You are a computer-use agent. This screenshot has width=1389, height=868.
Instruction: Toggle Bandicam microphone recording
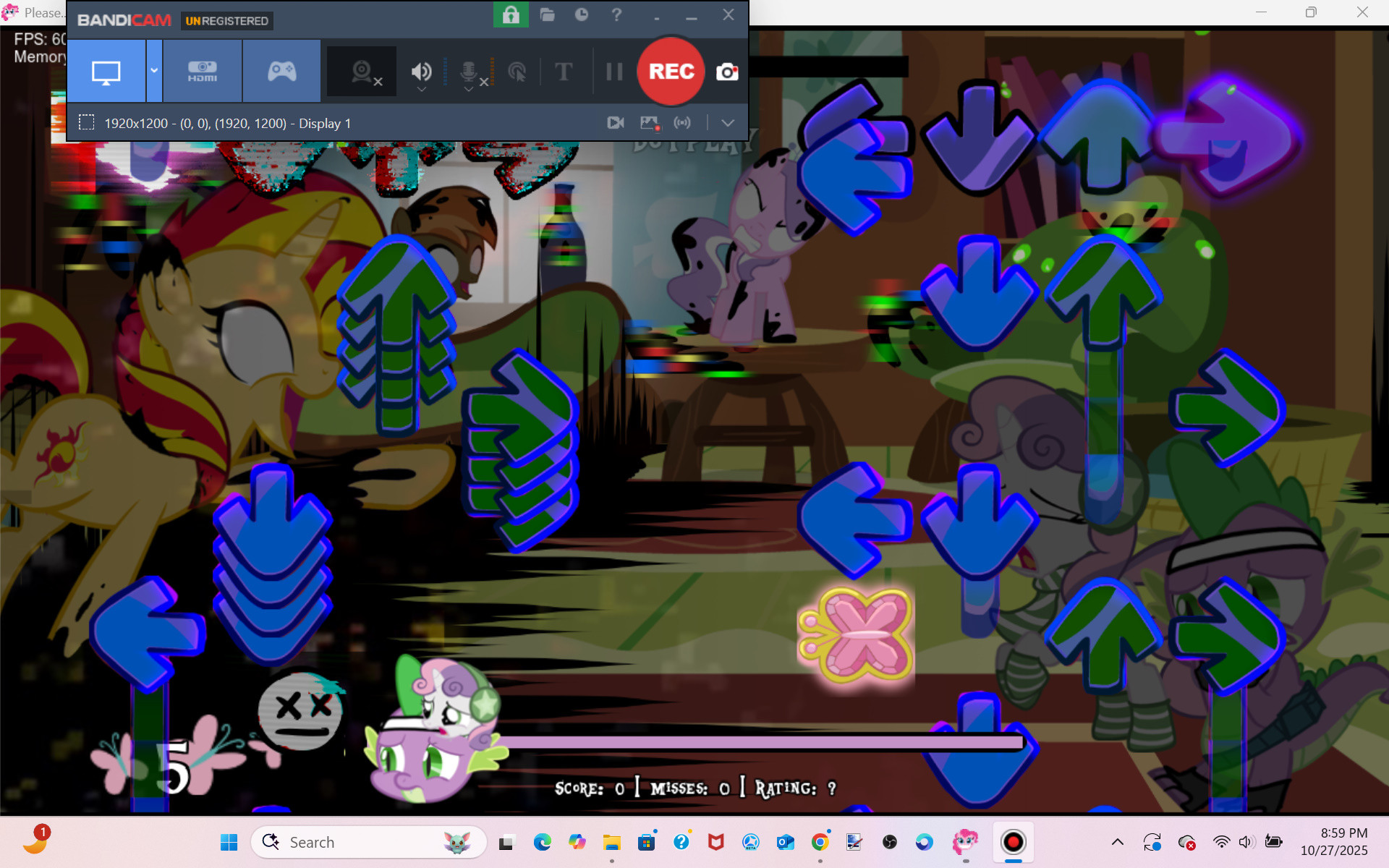[469, 70]
